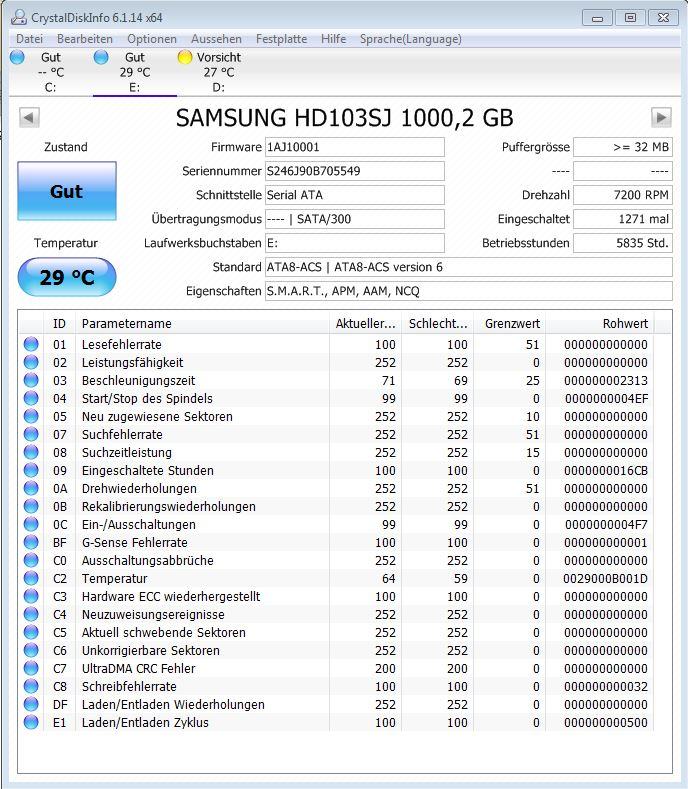Viewport: 688px width, 789px height.
Task: Go to previous disk with left arrow
Action: pyautogui.click(x=29, y=118)
